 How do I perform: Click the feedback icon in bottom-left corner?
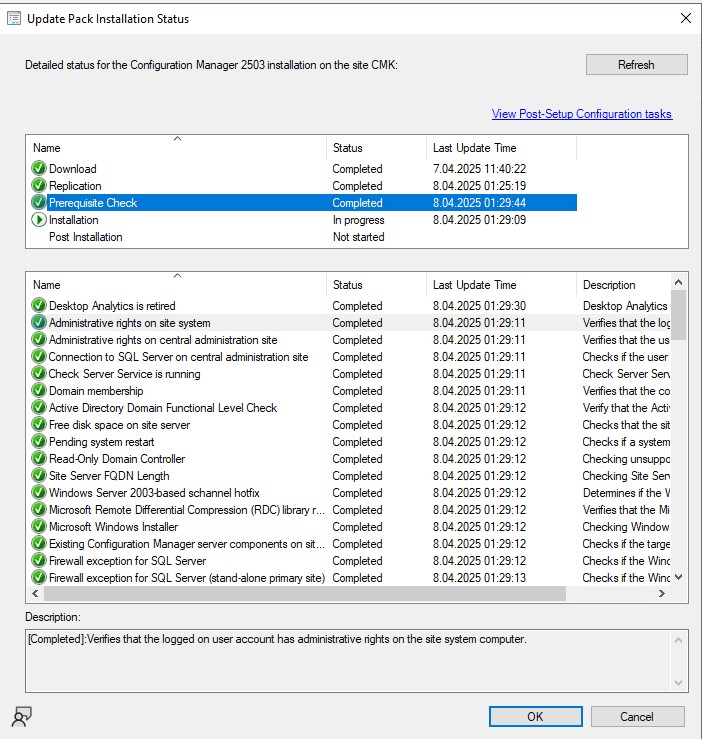(21, 716)
